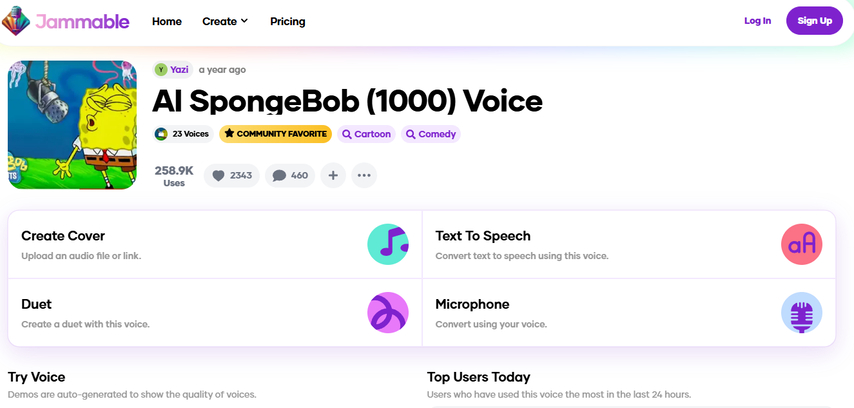854x408 pixels.
Task: Click the Log In link
Action: [x=757, y=21]
